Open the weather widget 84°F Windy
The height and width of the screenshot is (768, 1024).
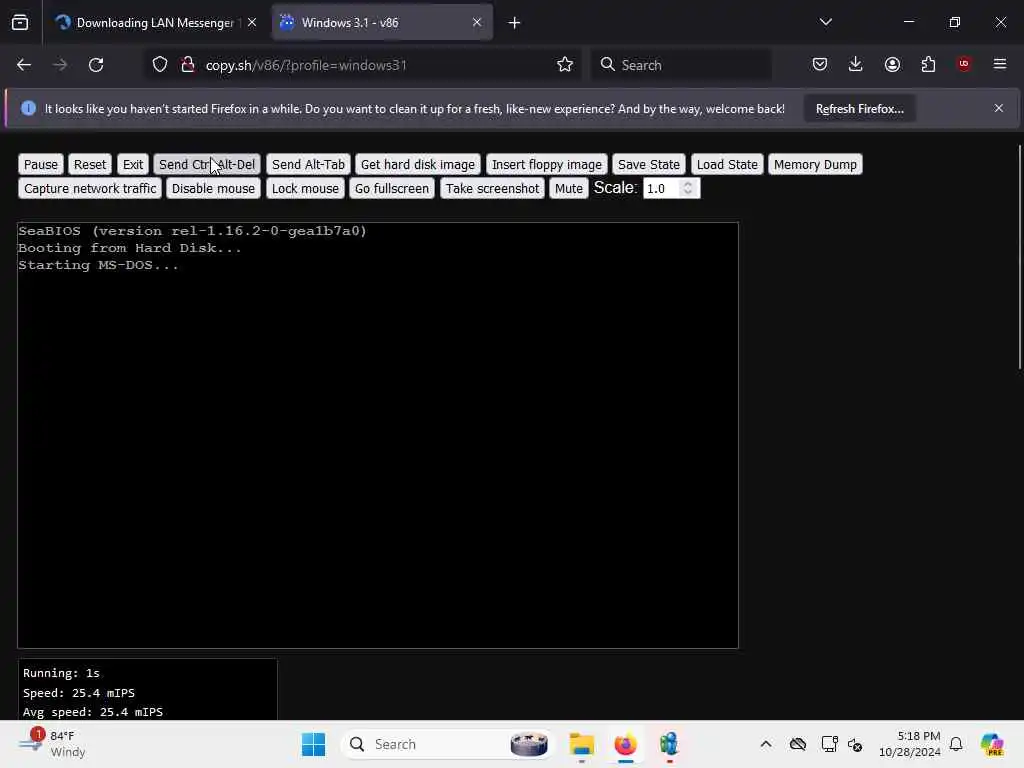tap(54, 744)
